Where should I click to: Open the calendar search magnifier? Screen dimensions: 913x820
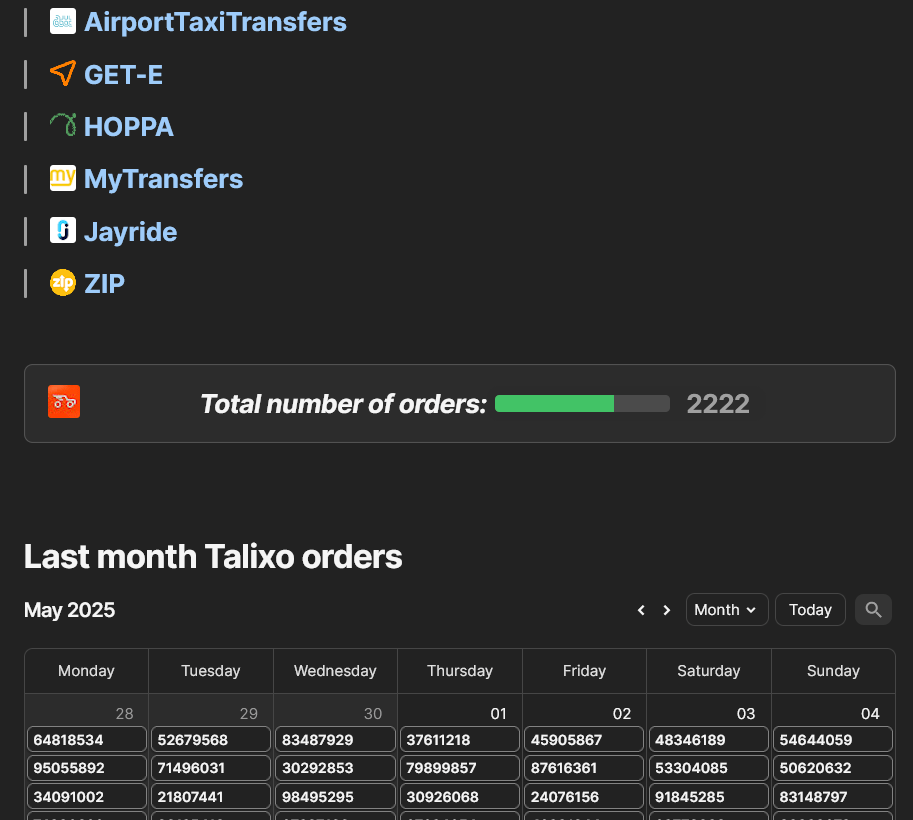[x=873, y=610]
